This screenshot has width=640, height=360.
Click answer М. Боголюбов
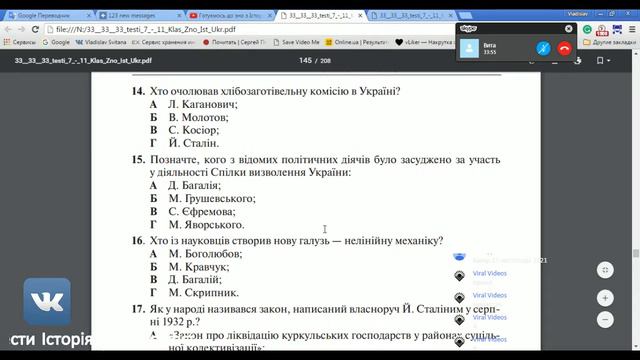[205, 254]
